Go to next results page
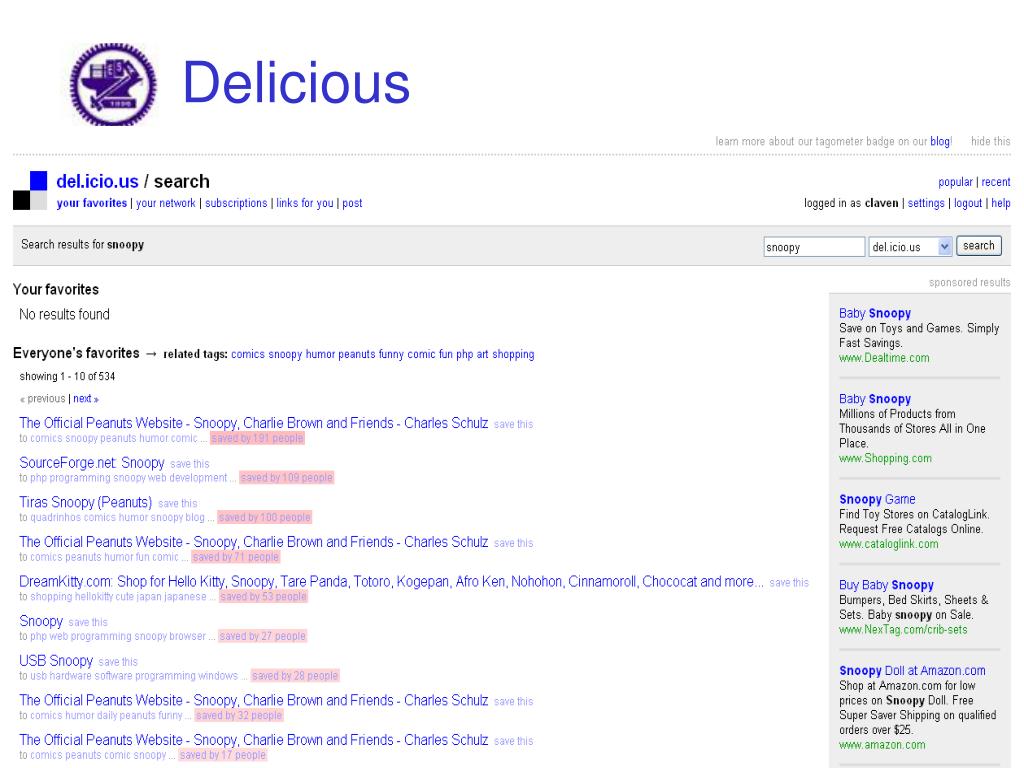1024x768 pixels. click(x=86, y=398)
